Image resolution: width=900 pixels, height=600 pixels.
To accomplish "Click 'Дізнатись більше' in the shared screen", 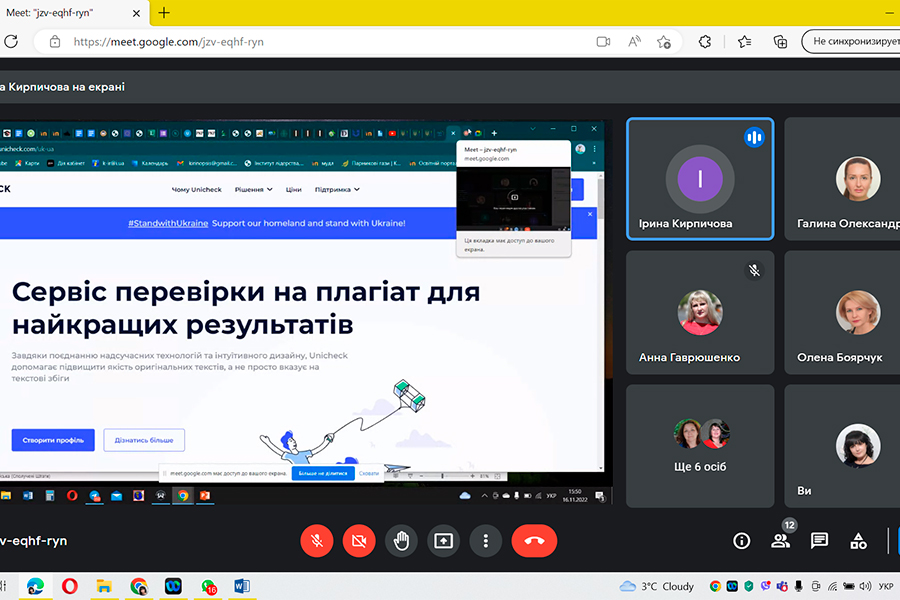I will click(144, 440).
